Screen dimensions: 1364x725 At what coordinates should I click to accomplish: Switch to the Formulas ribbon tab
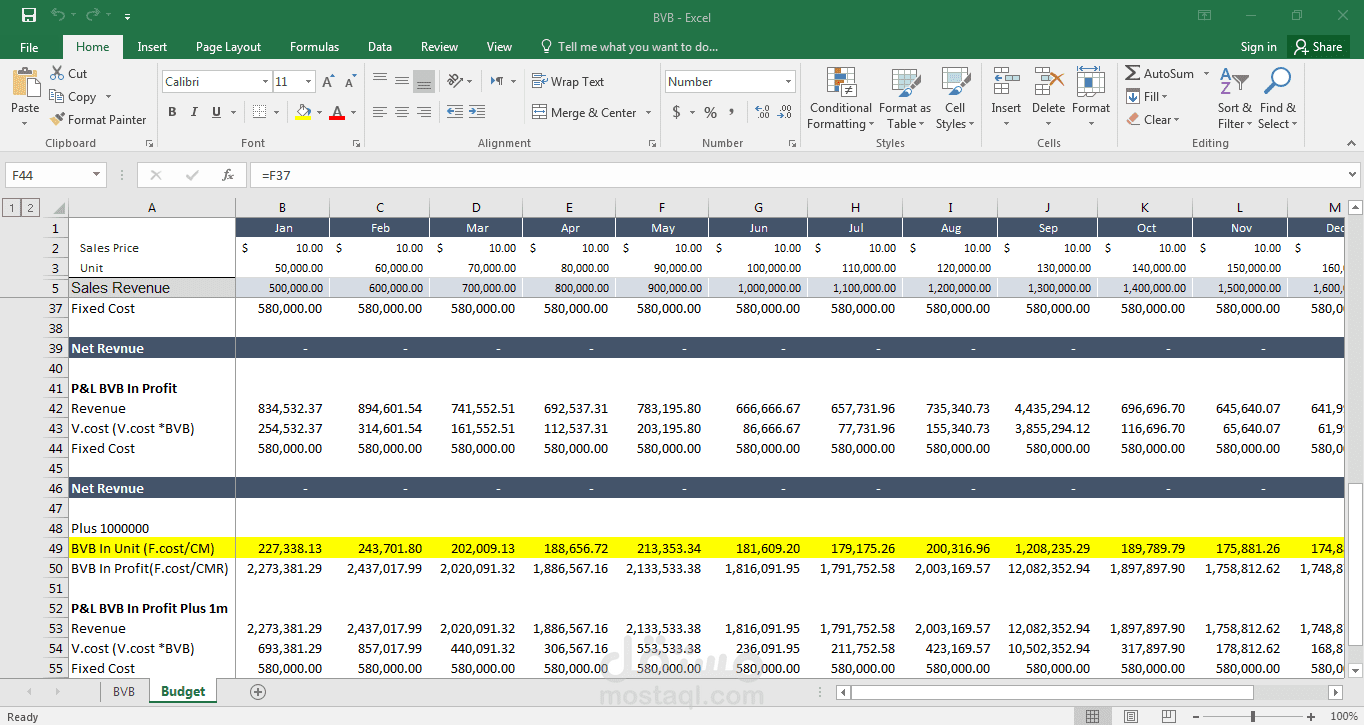[x=314, y=46]
